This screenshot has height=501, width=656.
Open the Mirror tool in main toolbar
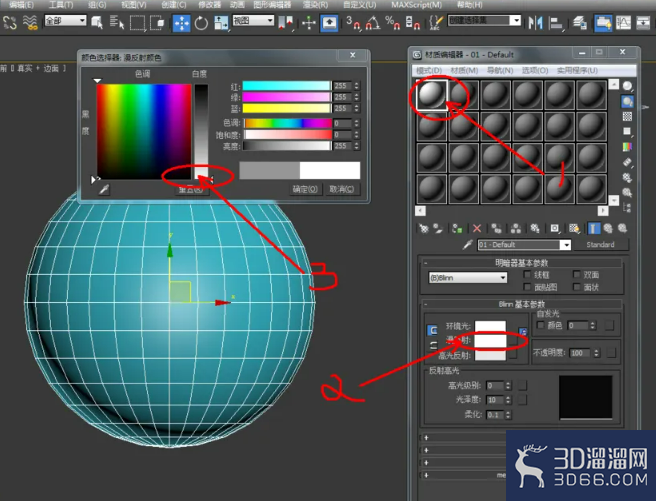[x=535, y=23]
